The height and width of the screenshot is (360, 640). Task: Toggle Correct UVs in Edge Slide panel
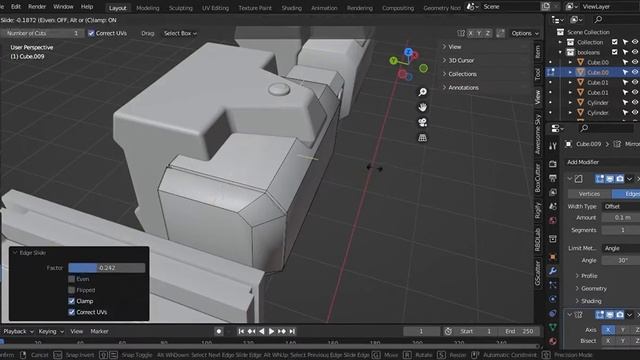(71, 312)
